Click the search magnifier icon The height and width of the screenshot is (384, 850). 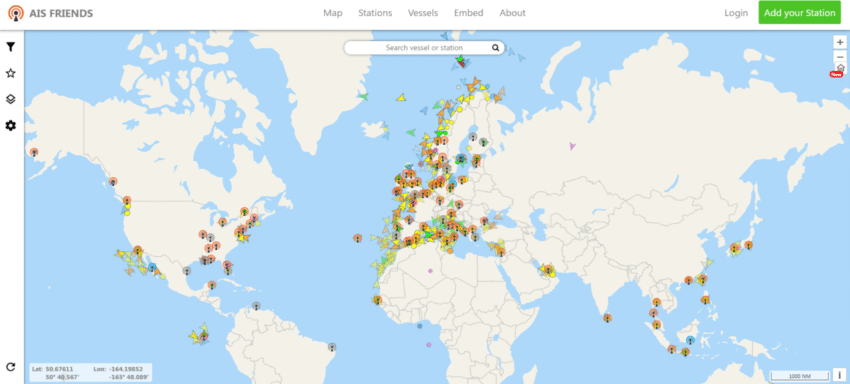pos(495,48)
